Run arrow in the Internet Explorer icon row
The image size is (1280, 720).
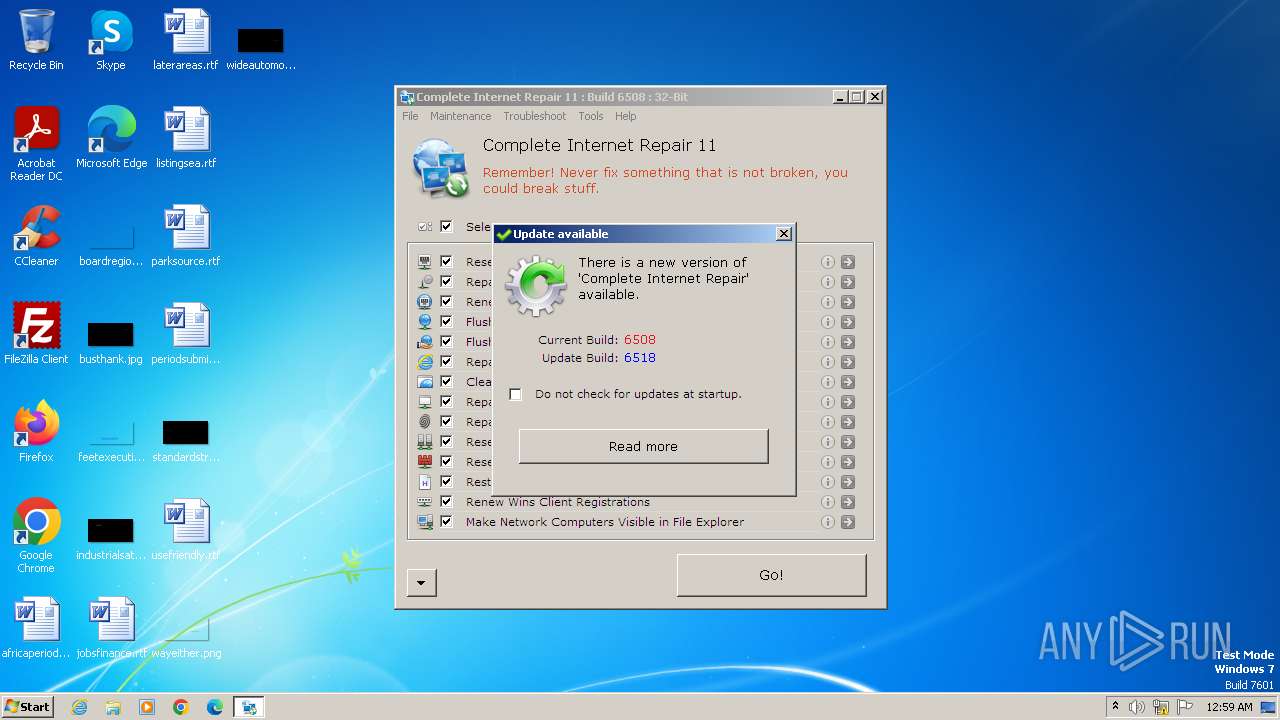pos(848,362)
